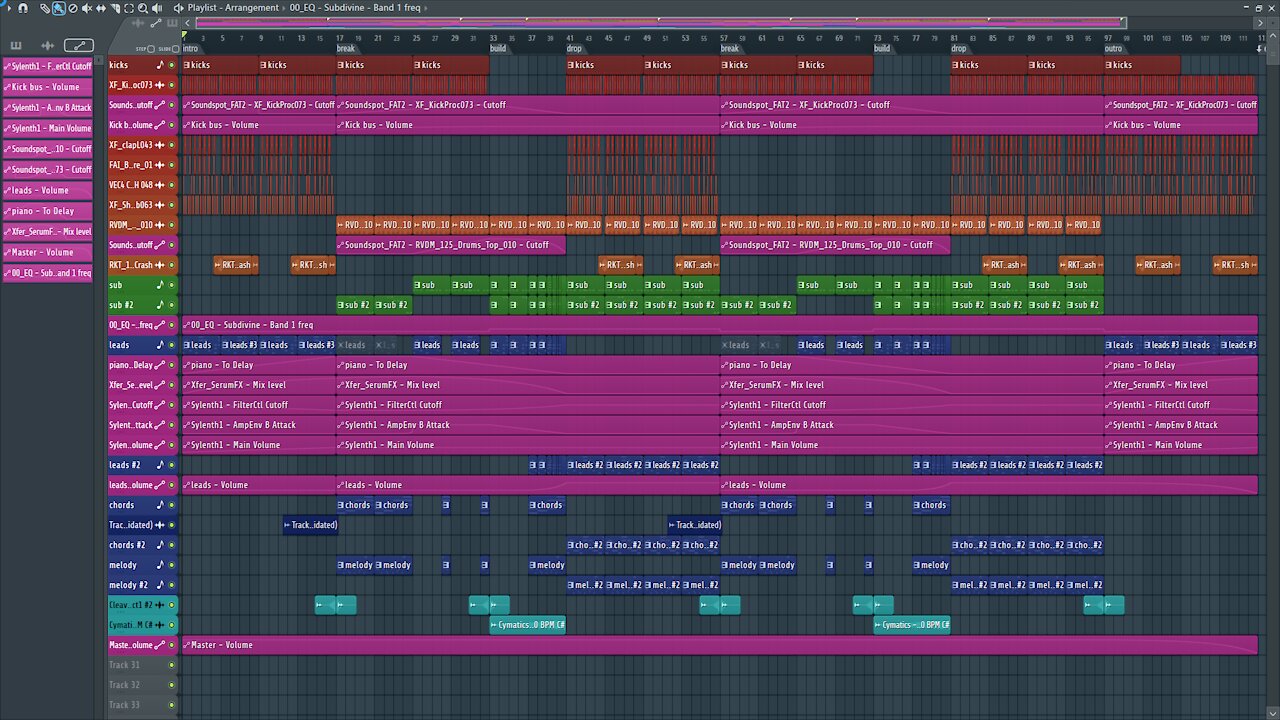Viewport: 1280px width, 720px height.
Task: Click the note icon on sub track
Action: (160, 285)
